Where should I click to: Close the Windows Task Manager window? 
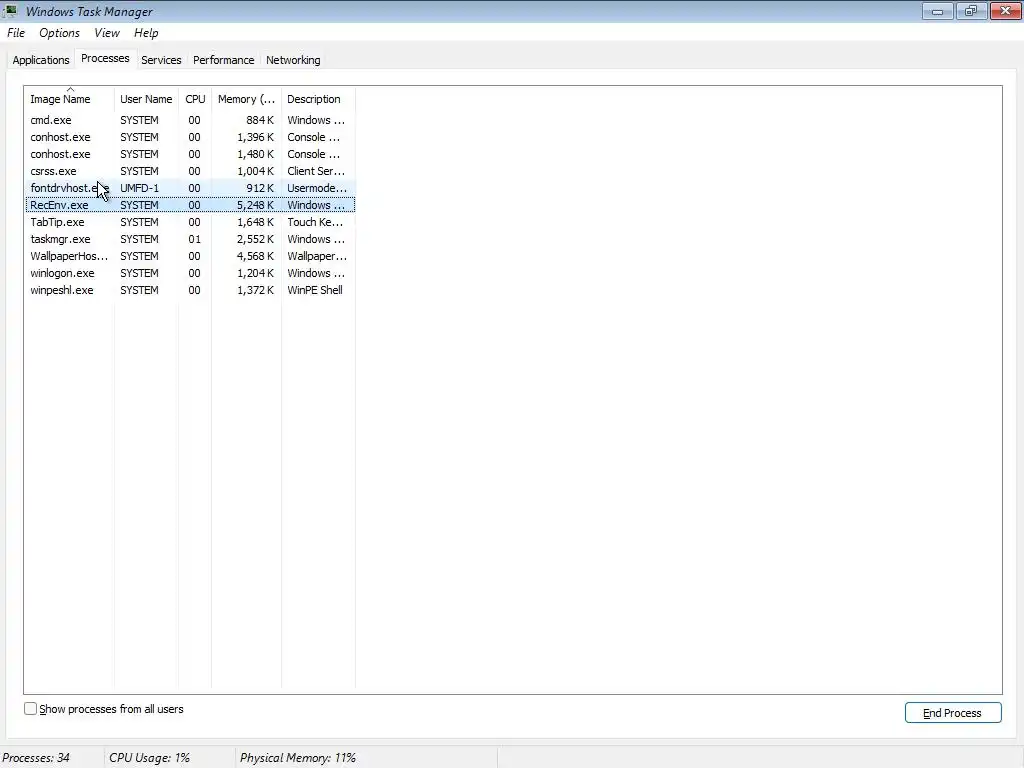point(1006,11)
